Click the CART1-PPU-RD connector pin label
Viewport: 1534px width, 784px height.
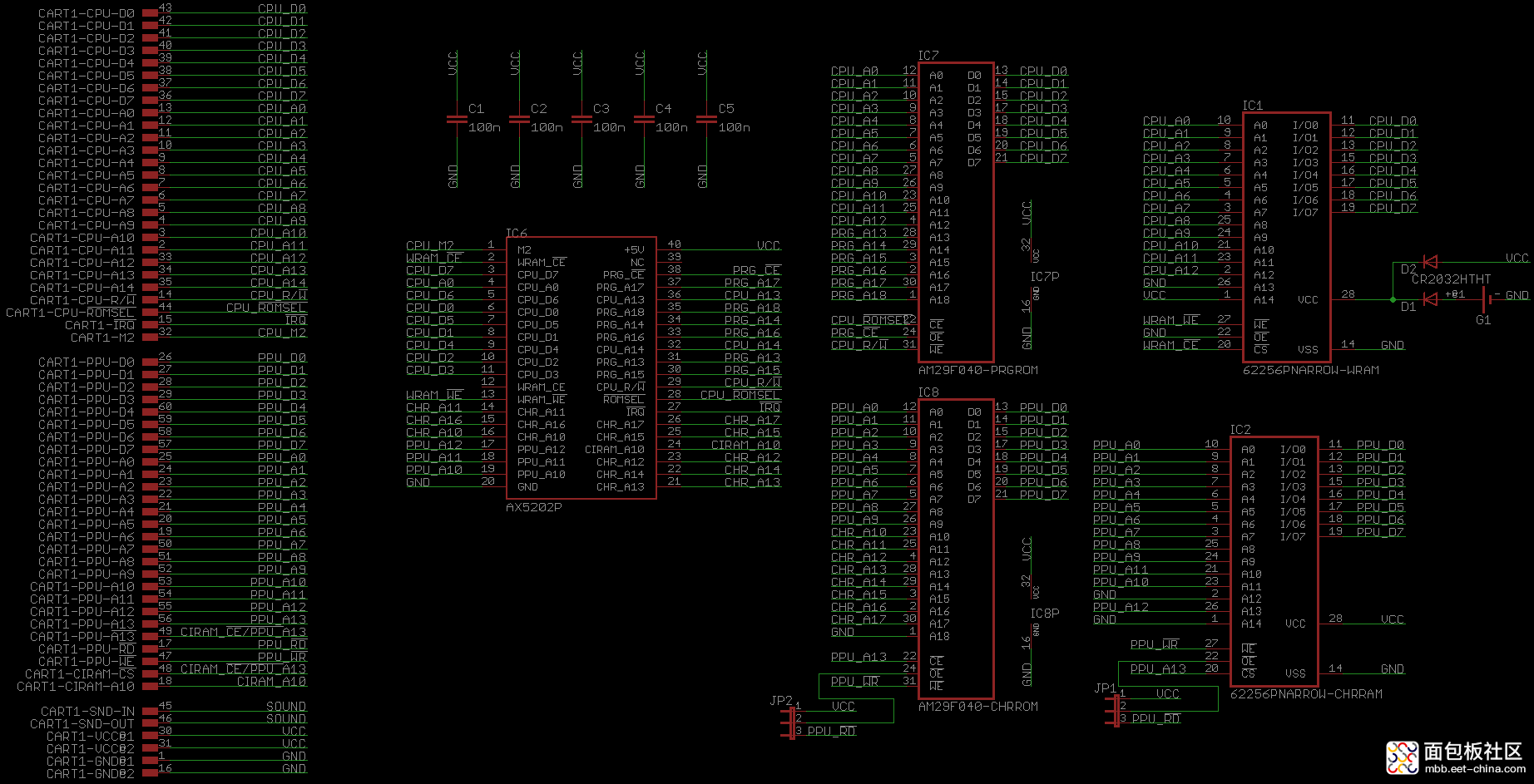coord(87,649)
